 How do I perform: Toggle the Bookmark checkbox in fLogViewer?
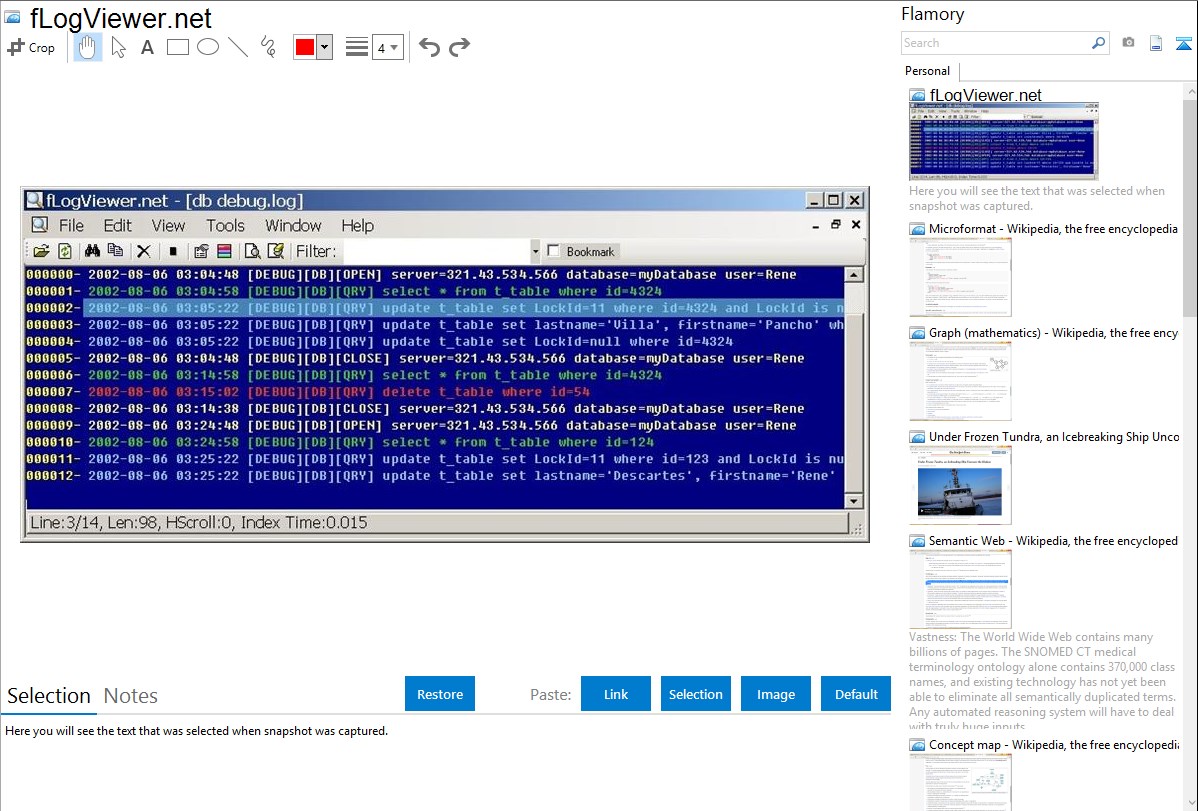[x=554, y=251]
